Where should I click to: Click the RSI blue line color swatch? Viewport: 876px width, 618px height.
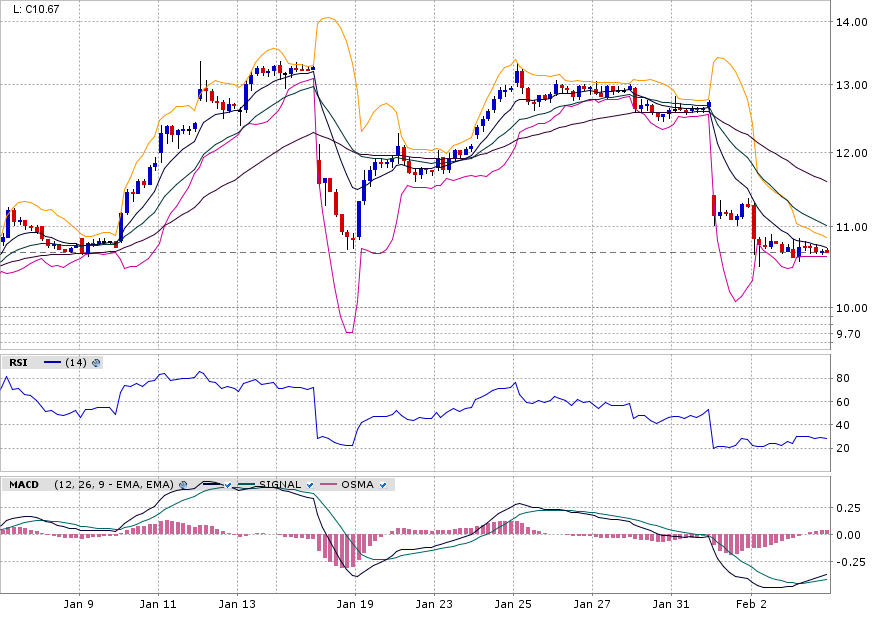click(52, 363)
